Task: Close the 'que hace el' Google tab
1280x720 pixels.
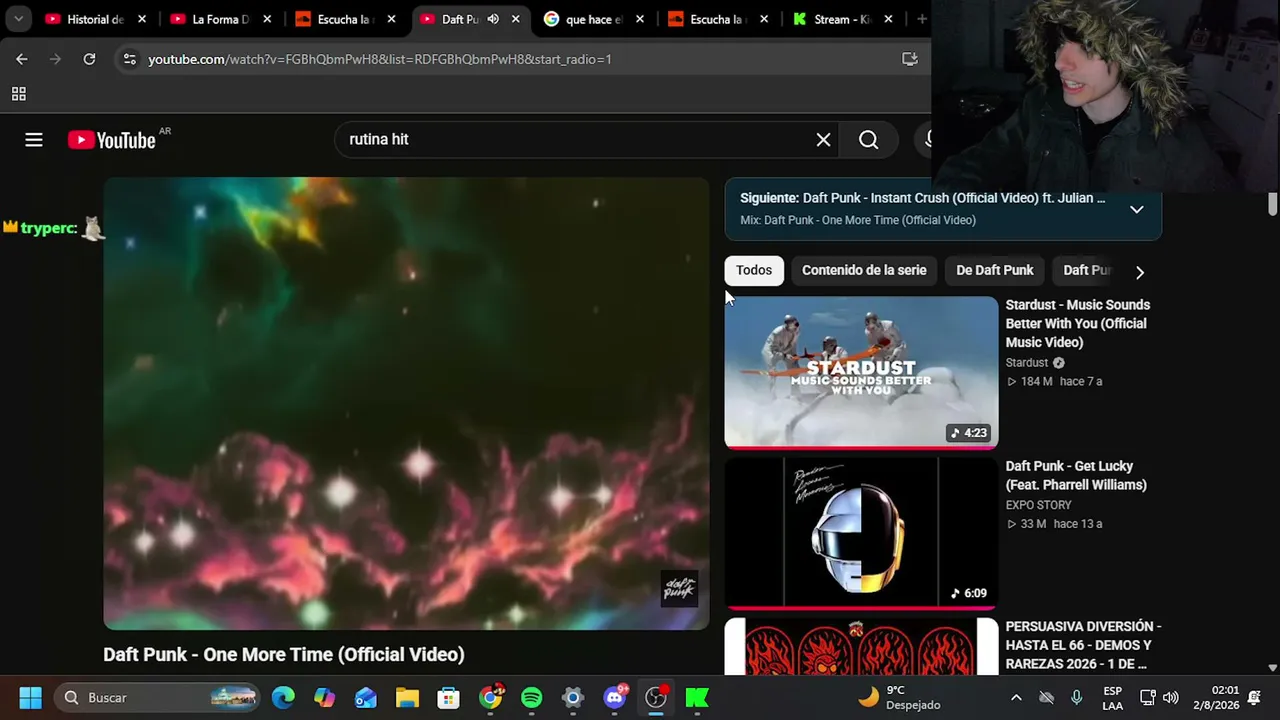Action: click(x=641, y=19)
